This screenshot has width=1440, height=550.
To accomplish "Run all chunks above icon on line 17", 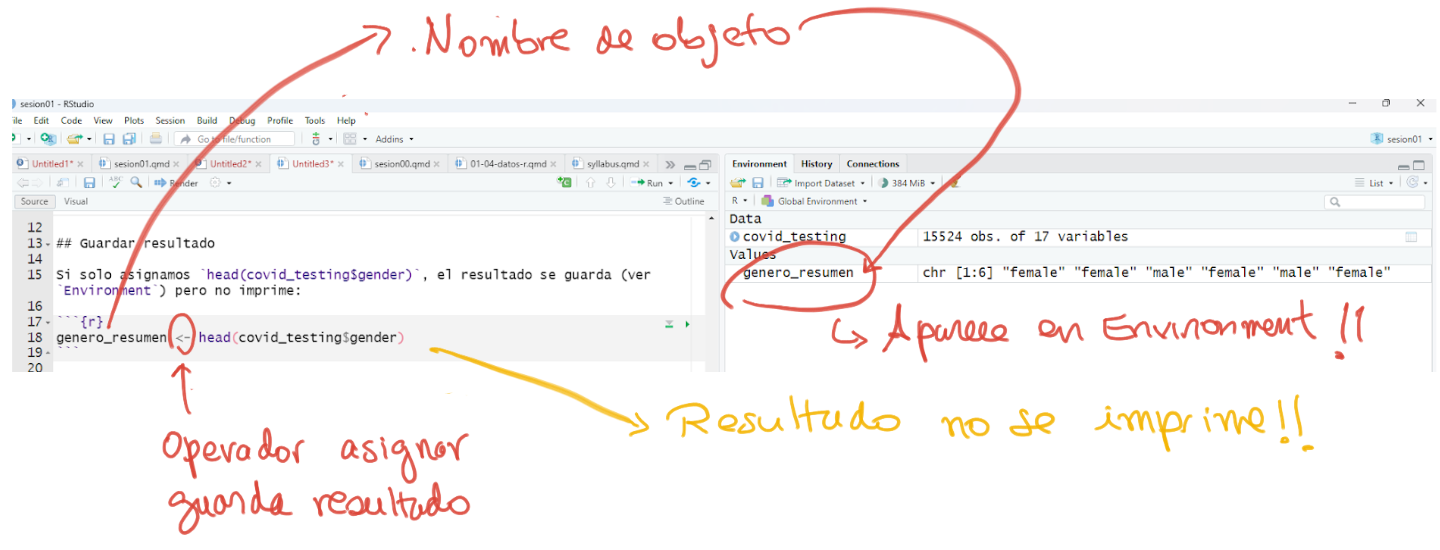I will click(x=669, y=324).
